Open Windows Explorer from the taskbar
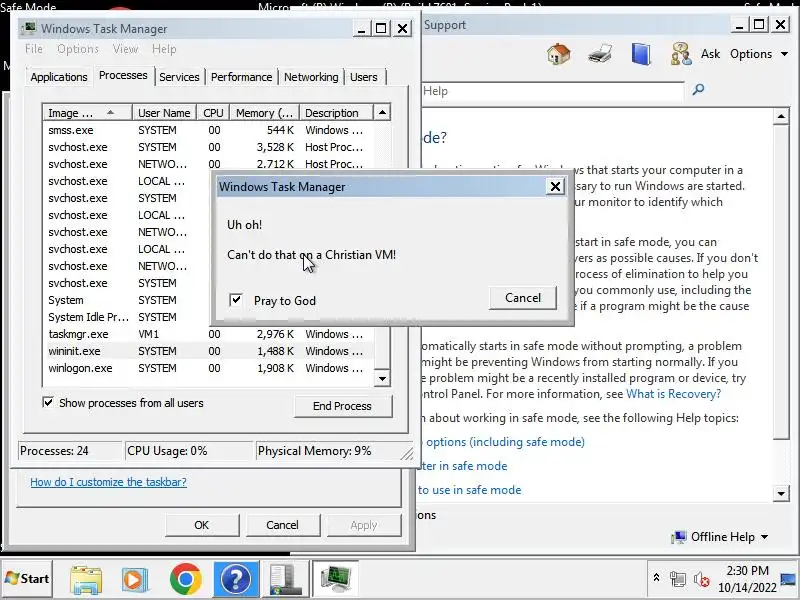800x600 pixels. [x=86, y=580]
